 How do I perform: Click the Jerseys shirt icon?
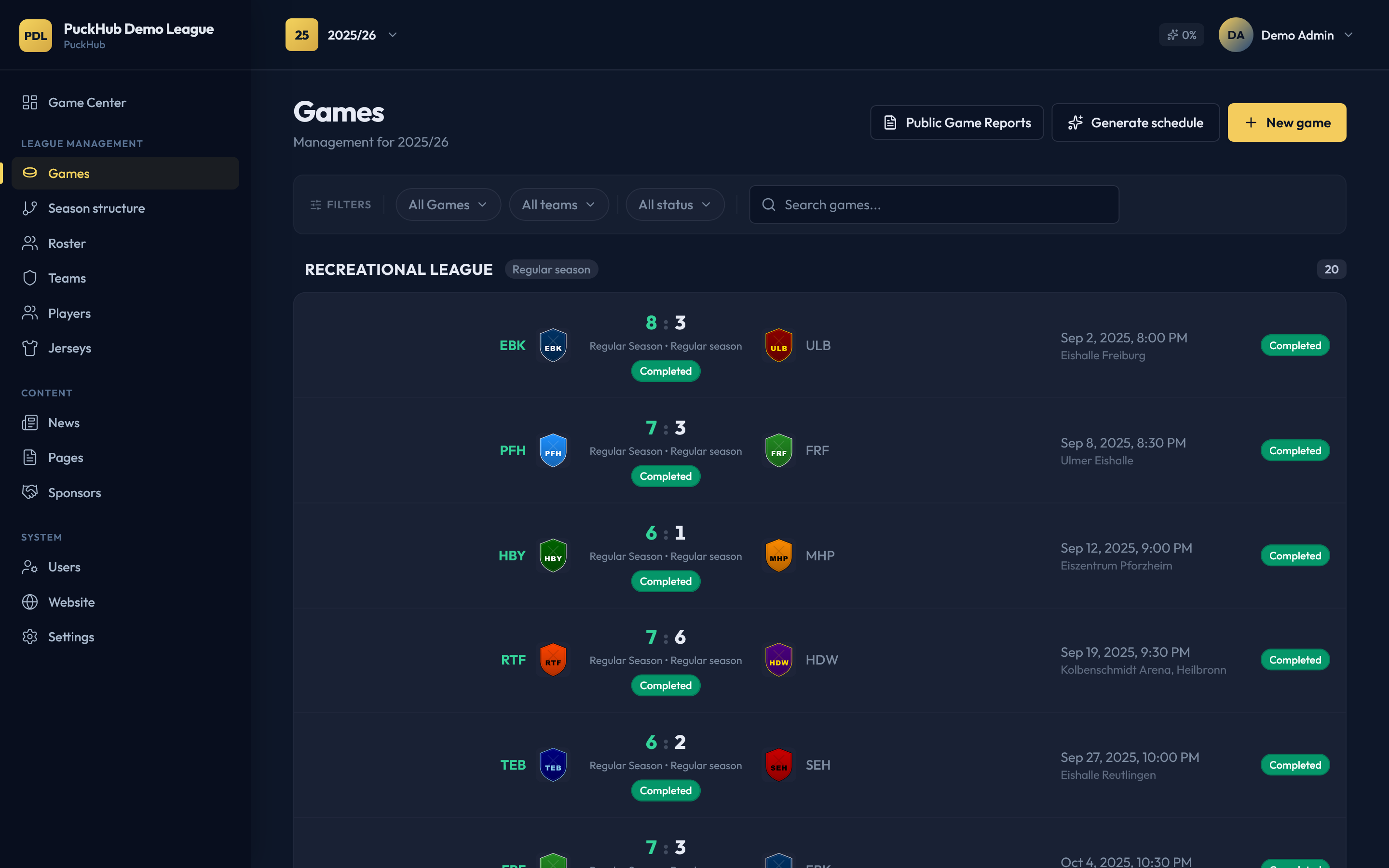(30, 348)
